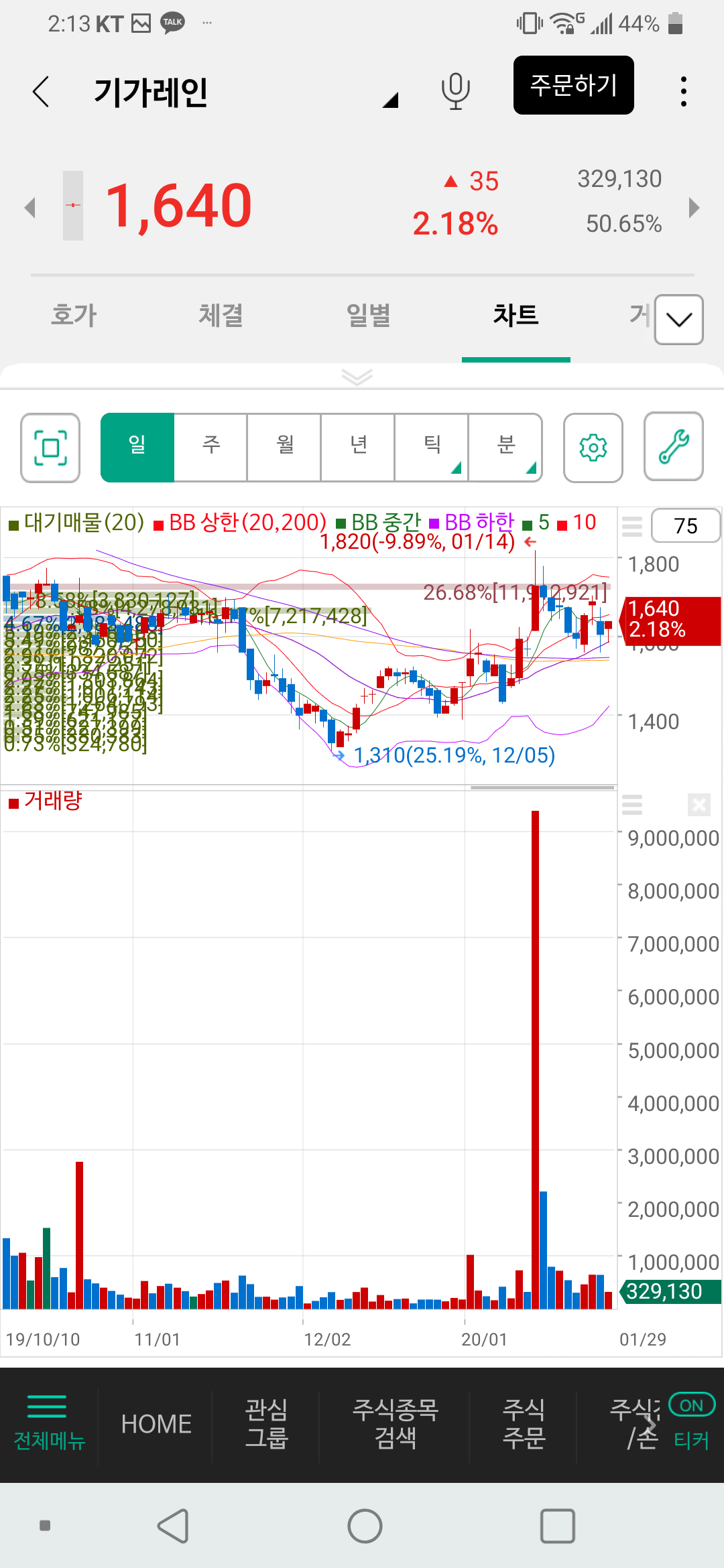The height and width of the screenshot is (1568, 724).
Task: Select the 일 daily period
Action: (137, 448)
